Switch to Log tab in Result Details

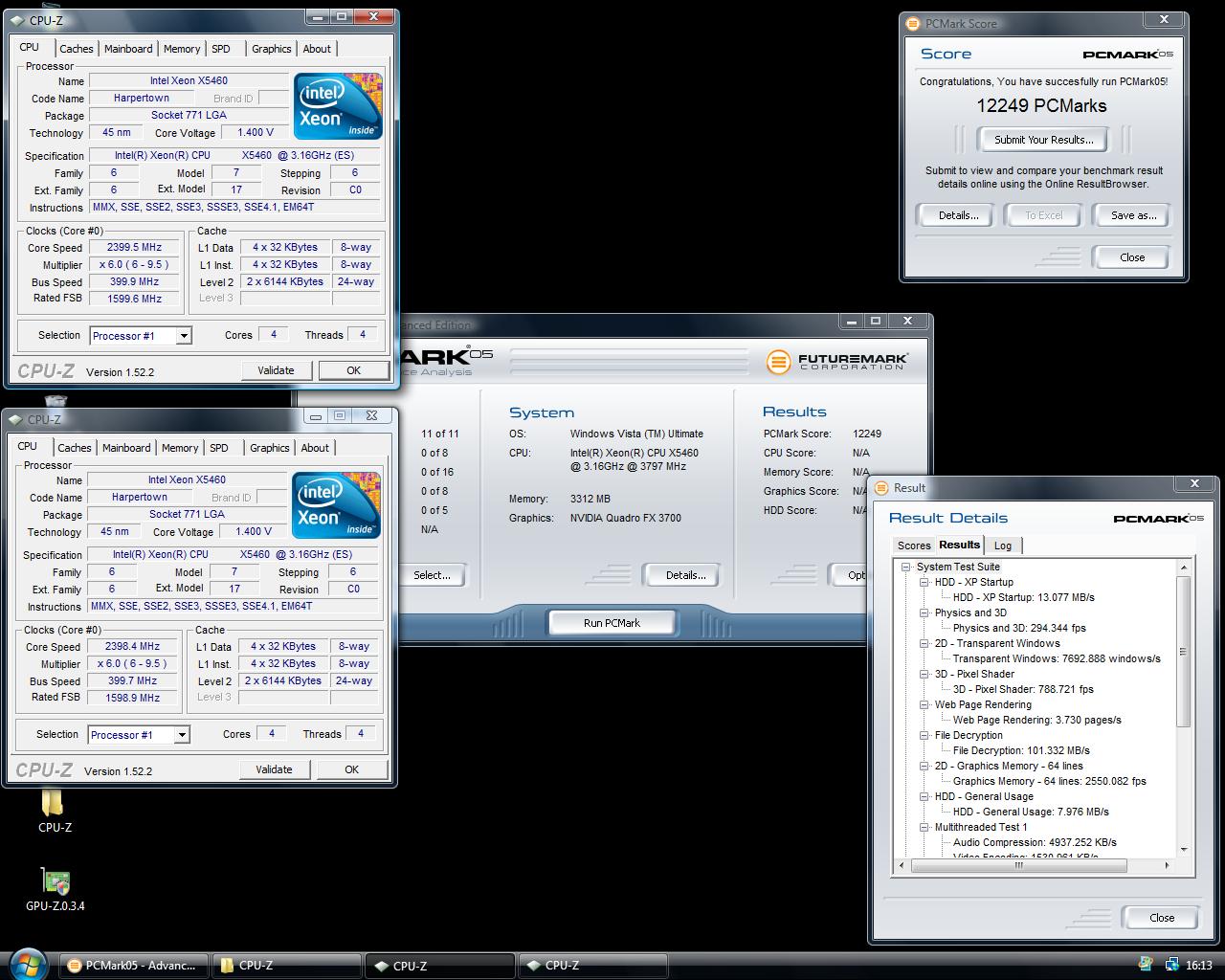coord(1003,546)
